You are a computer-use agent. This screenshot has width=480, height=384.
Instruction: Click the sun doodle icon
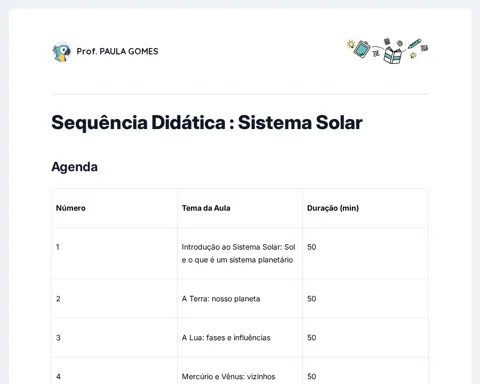[350, 44]
